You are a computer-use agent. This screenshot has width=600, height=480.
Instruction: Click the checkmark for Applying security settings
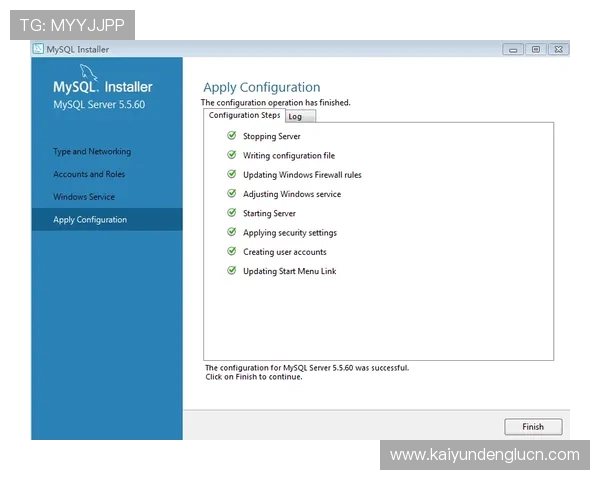tap(232, 232)
